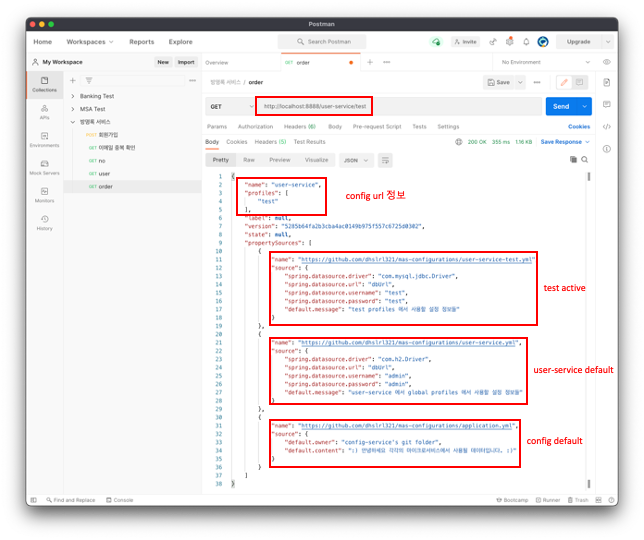Click the Import button

(x=186, y=62)
